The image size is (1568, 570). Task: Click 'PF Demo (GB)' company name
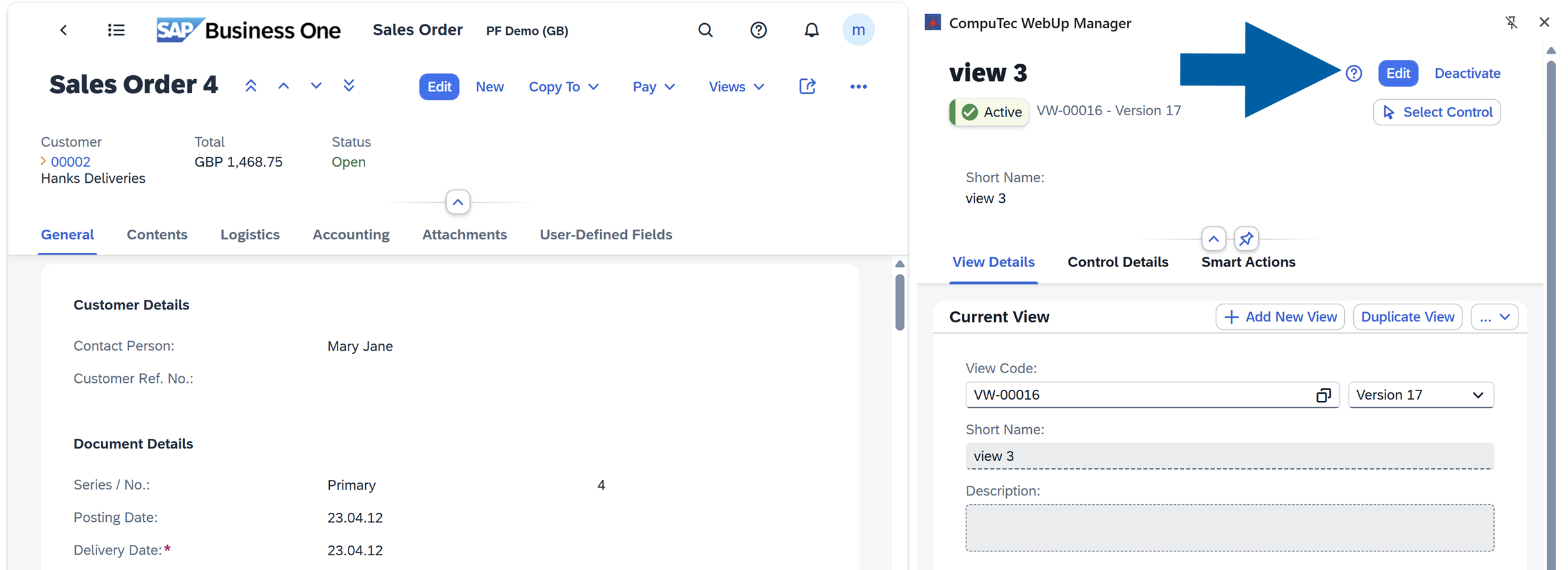pyautogui.click(x=527, y=31)
